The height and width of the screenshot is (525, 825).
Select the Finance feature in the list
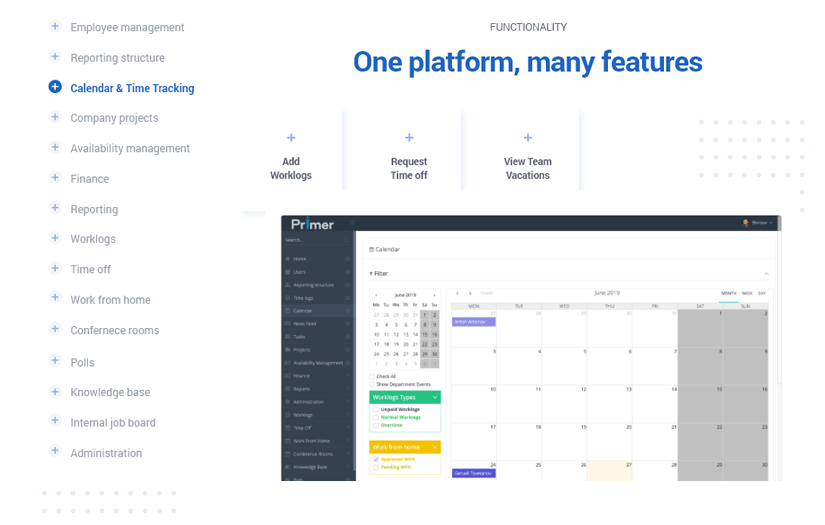(x=89, y=179)
